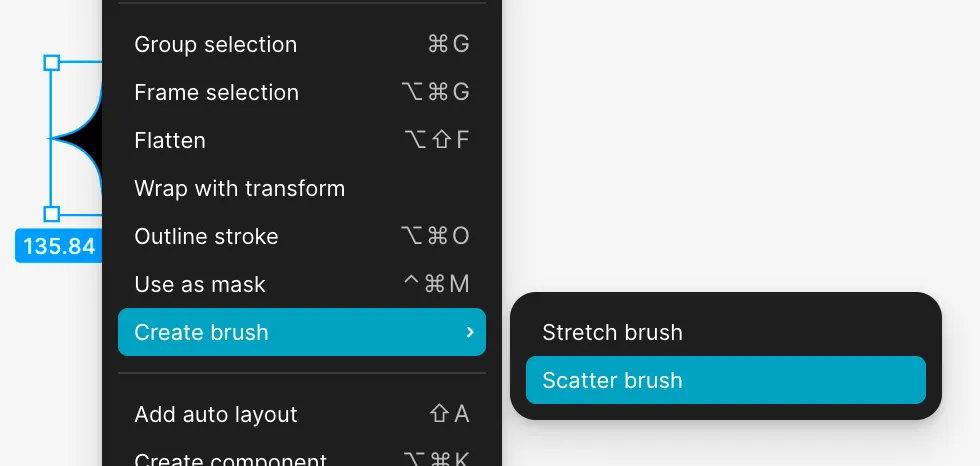Choose Create component menu entry
The height and width of the screenshot is (466, 980).
click(x=230, y=460)
